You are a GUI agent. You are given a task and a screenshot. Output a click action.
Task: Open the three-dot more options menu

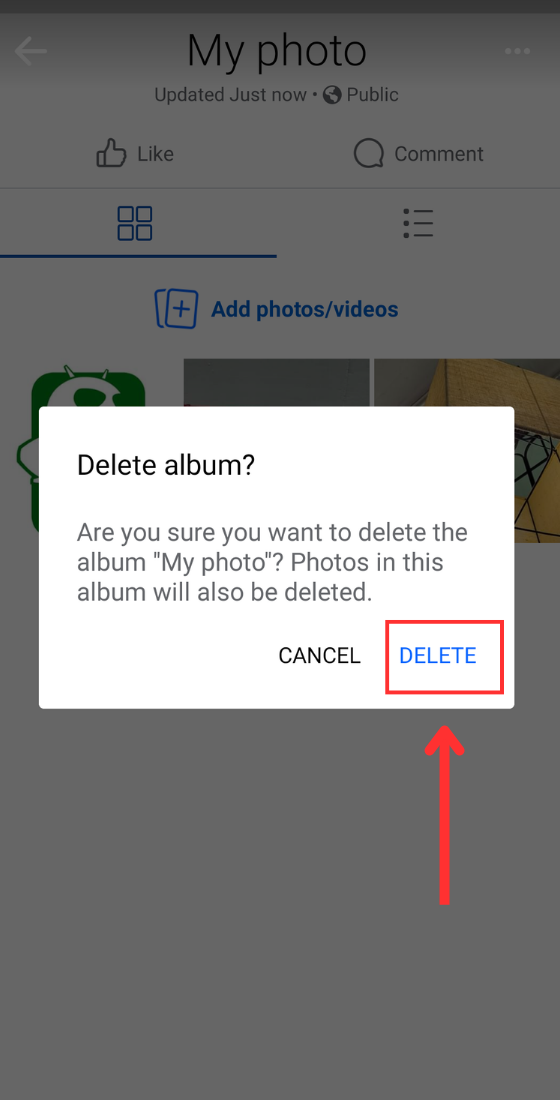(517, 51)
